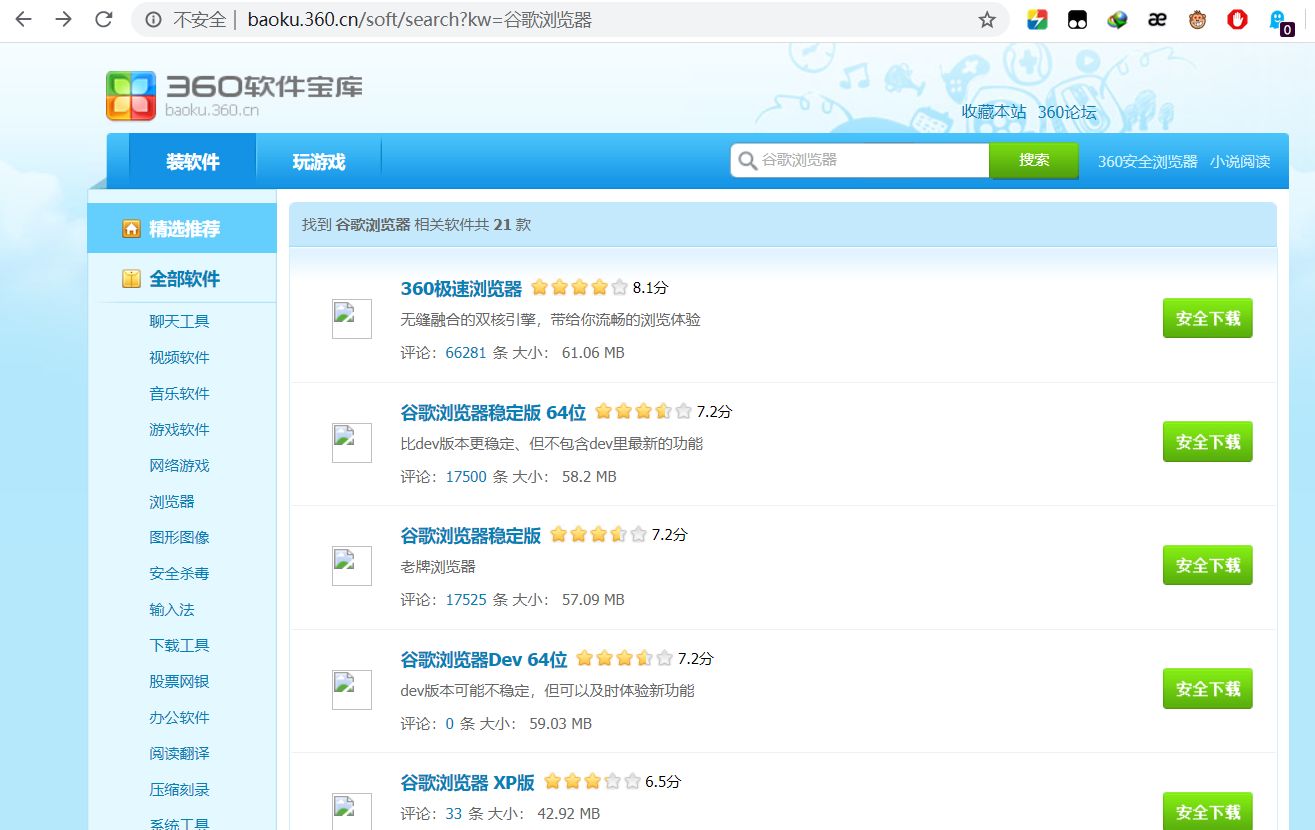The width and height of the screenshot is (1315, 830).
Task: Click the magnifier icon in the search box
Action: [747, 160]
